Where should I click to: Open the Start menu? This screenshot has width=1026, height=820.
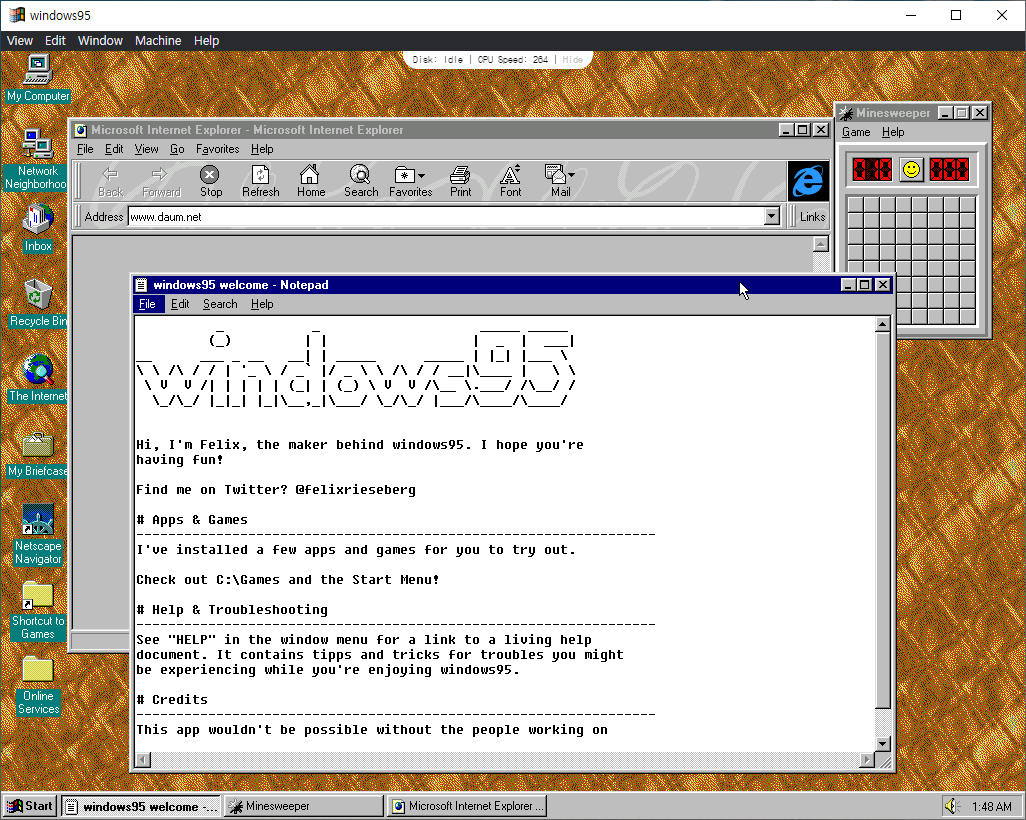point(30,806)
